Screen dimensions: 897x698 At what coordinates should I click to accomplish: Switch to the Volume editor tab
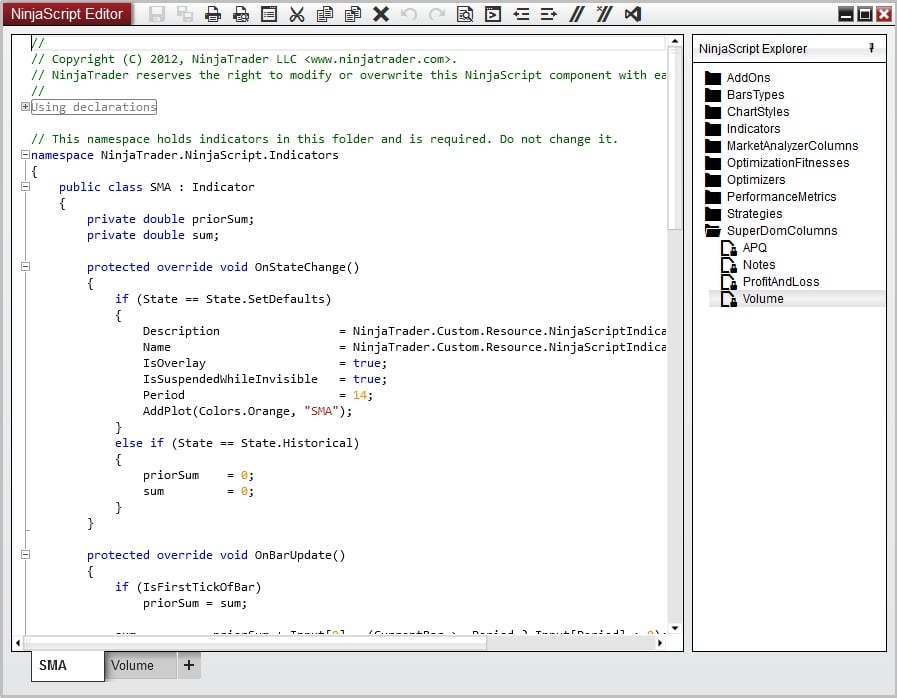click(133, 665)
